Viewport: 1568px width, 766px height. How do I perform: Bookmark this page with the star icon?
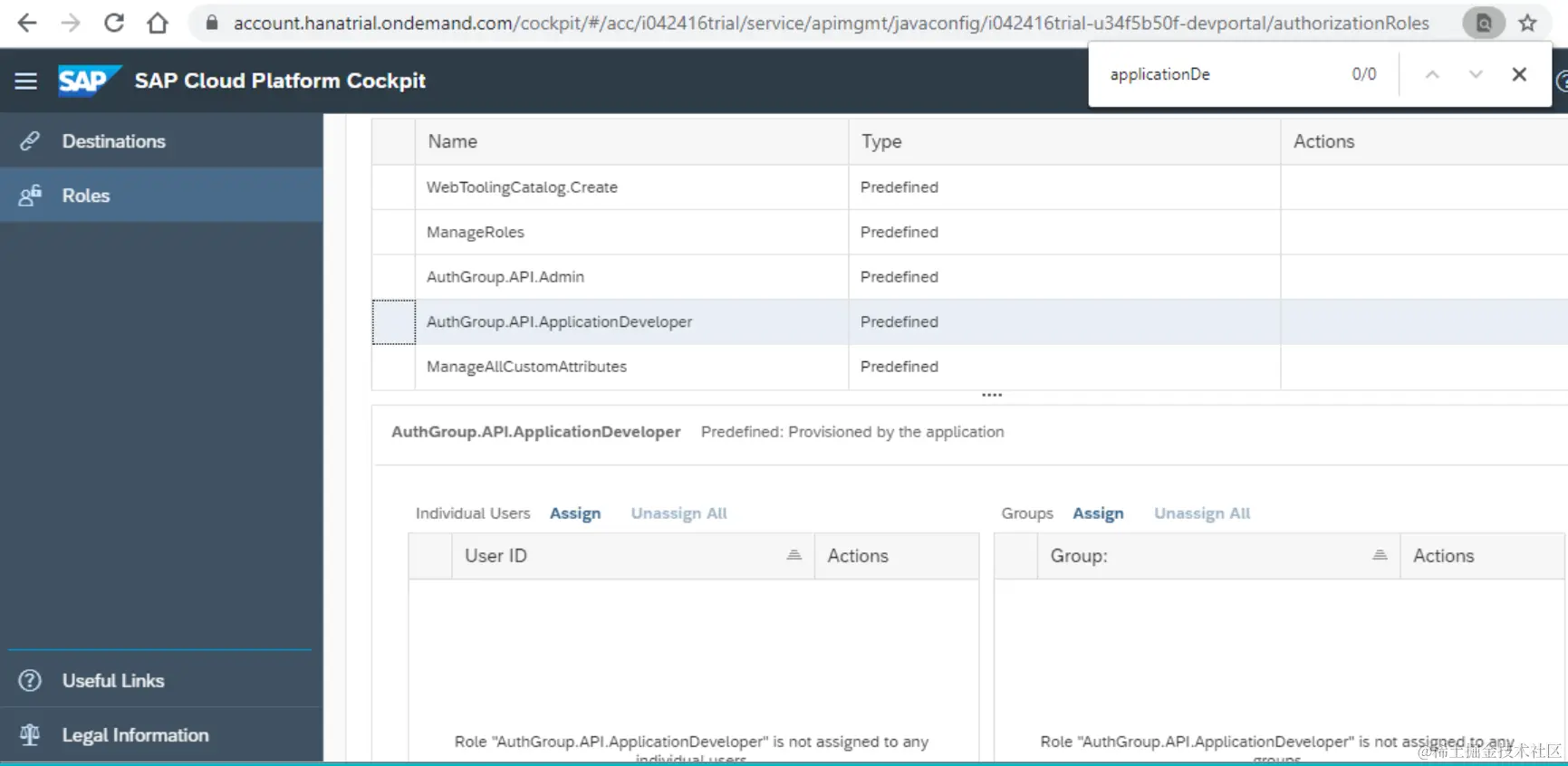pyautogui.click(x=1528, y=23)
